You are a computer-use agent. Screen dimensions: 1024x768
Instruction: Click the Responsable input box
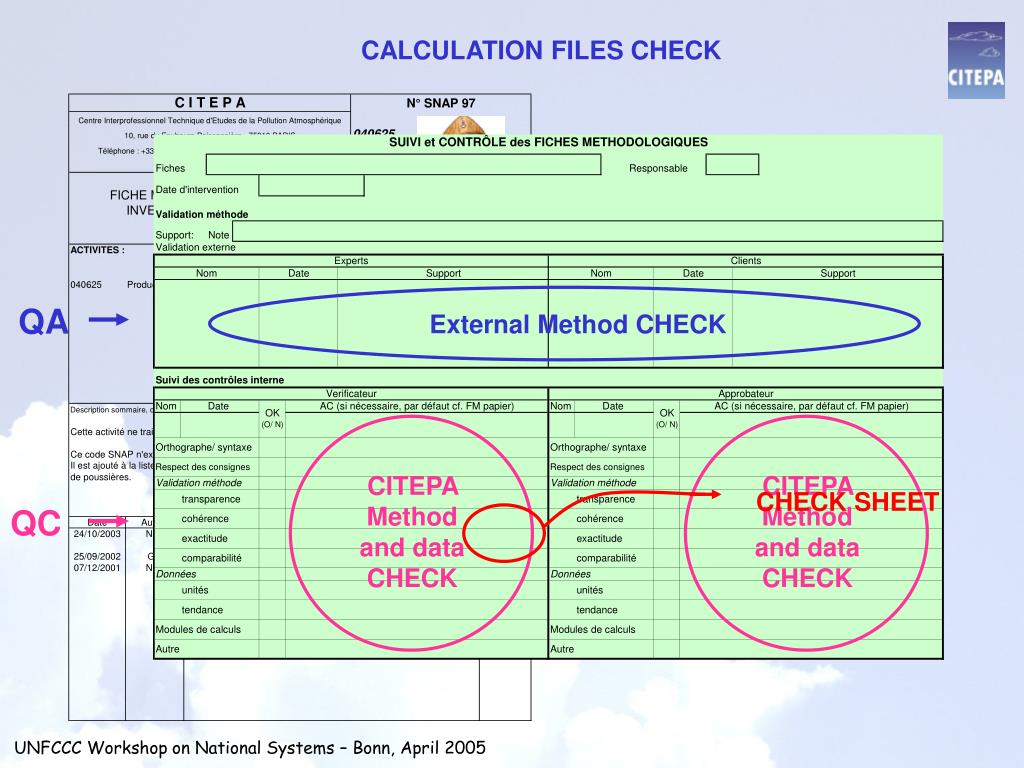[x=732, y=165]
